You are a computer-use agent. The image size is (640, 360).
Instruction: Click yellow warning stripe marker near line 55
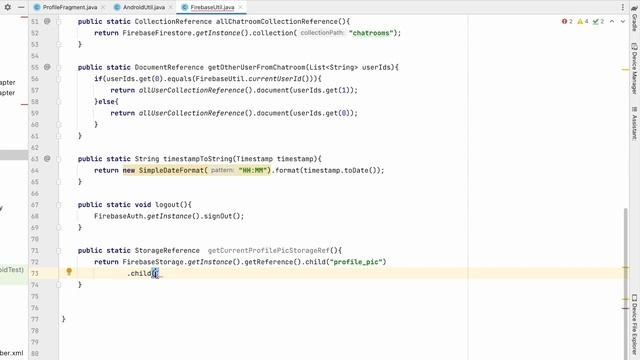pos(625,70)
